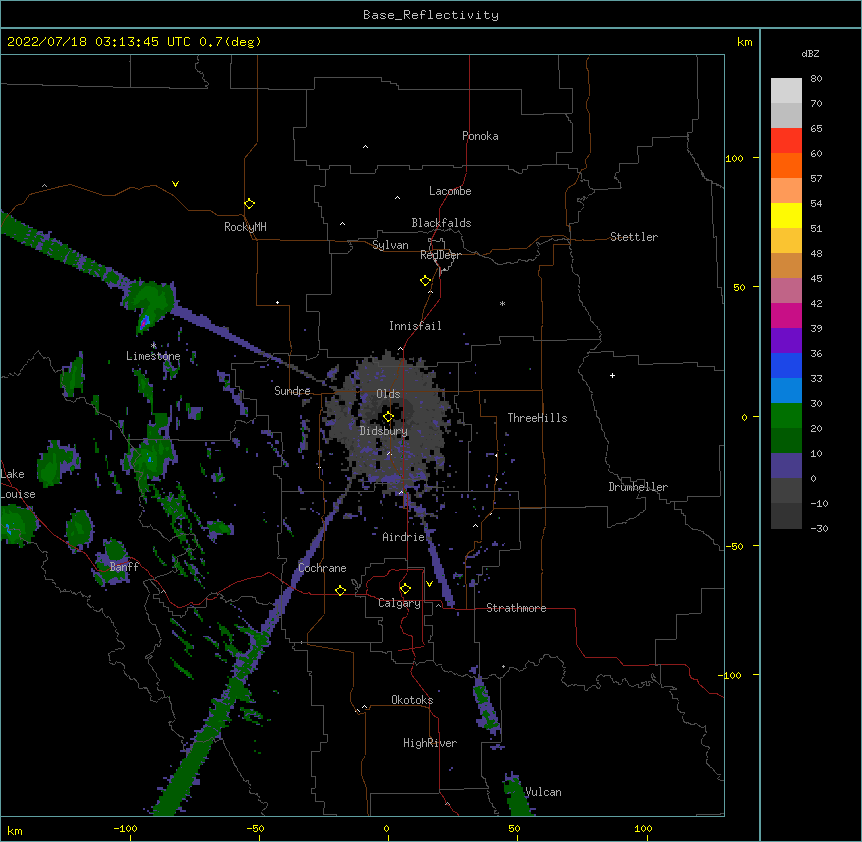Click the Airdrie label

click(403, 537)
